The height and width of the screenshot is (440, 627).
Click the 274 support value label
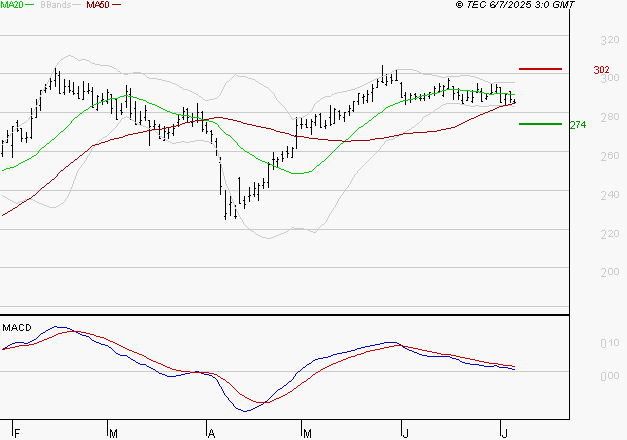(x=577, y=125)
